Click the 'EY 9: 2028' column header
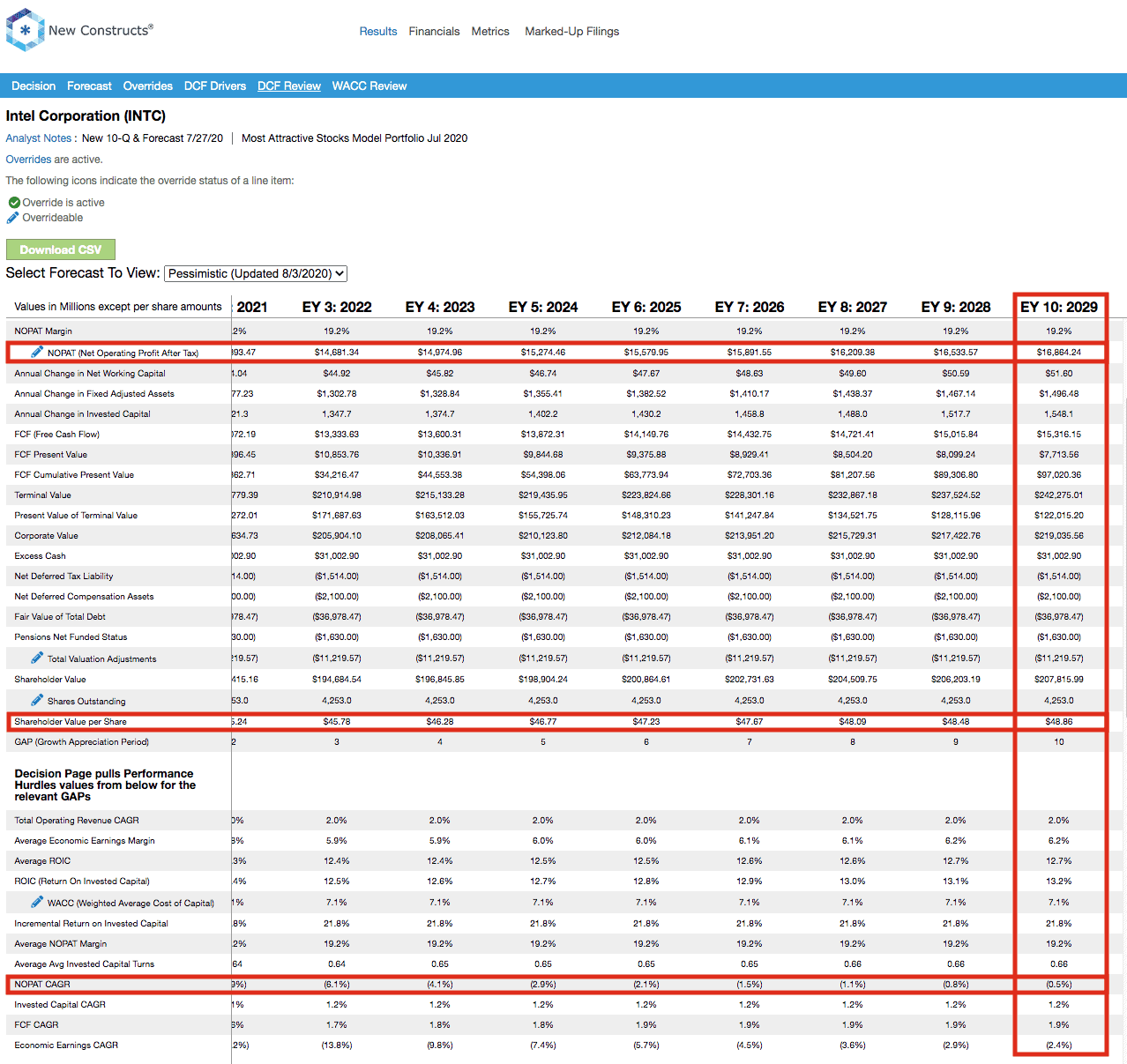 (x=956, y=307)
